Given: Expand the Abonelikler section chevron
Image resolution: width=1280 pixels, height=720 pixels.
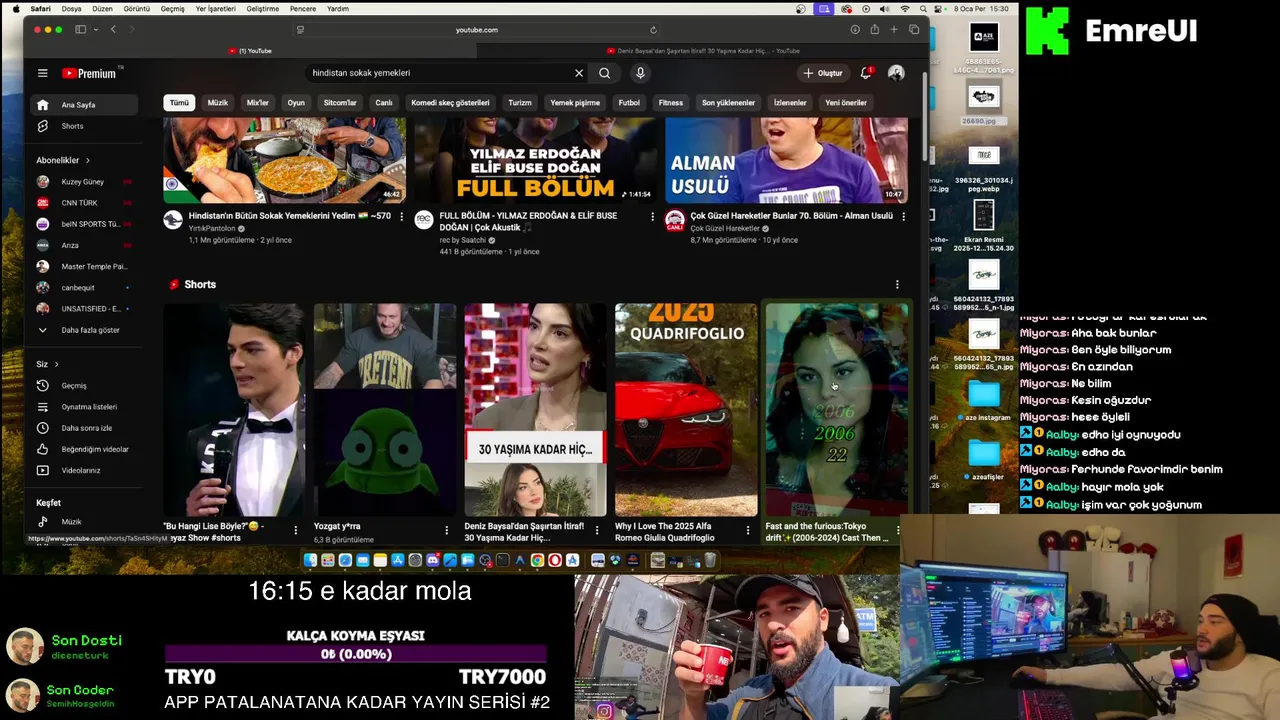Looking at the screenshot, I should (x=87, y=160).
